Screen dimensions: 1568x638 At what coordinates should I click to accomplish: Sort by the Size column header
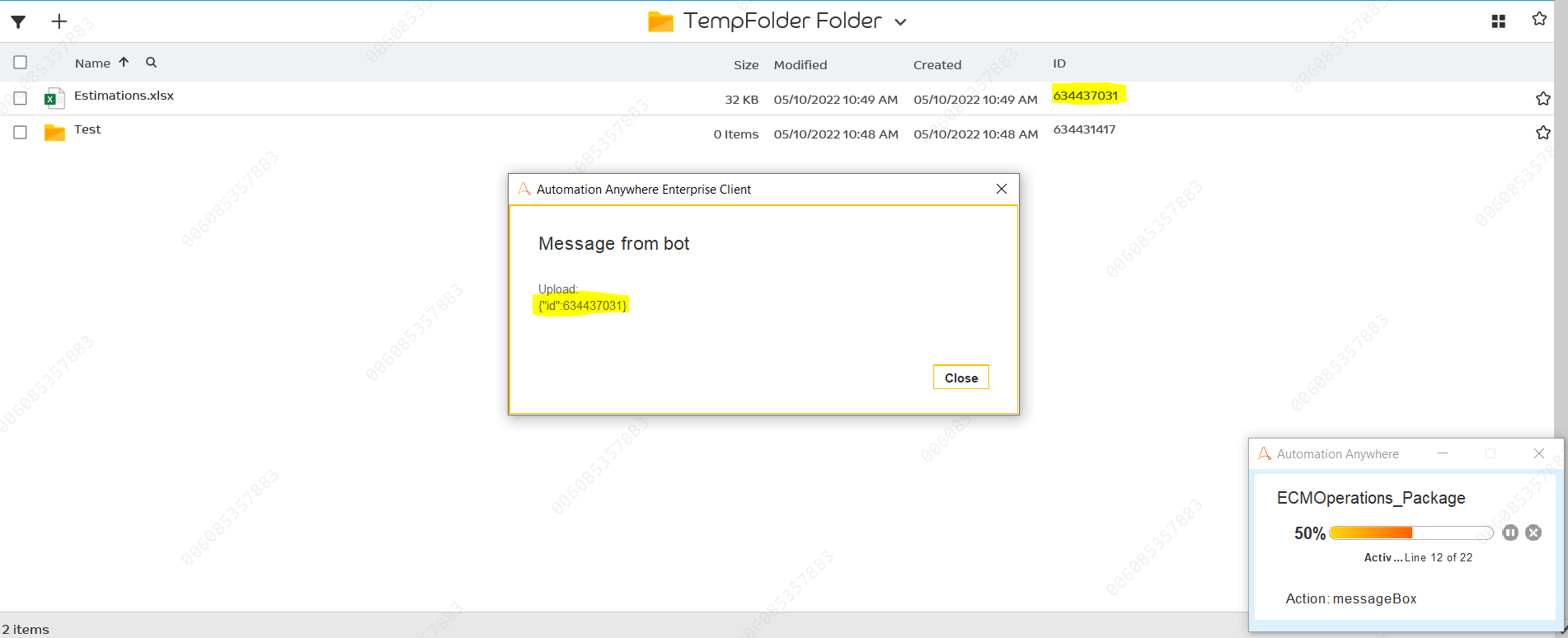[746, 65]
